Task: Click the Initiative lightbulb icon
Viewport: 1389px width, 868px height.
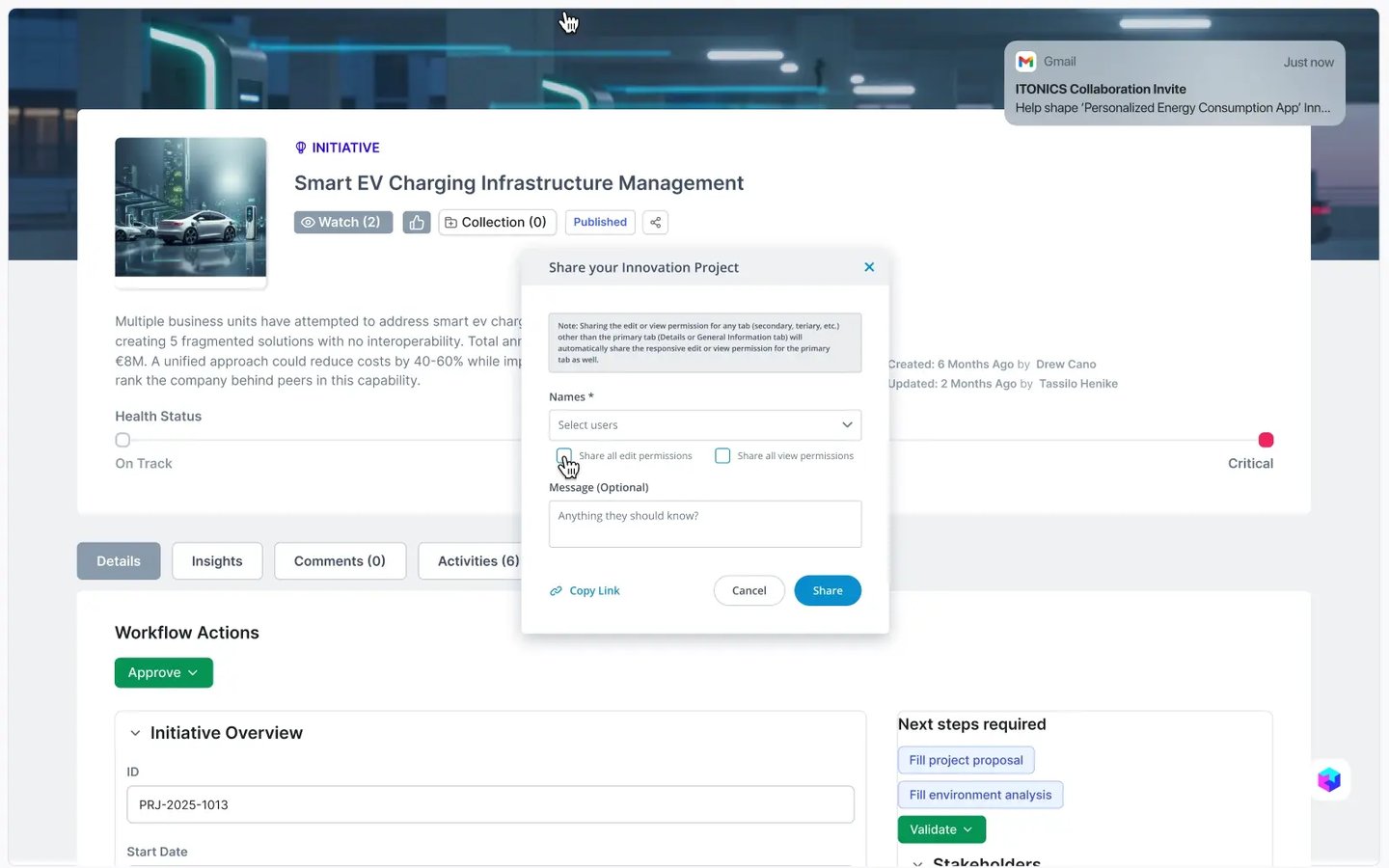Action: click(x=301, y=148)
